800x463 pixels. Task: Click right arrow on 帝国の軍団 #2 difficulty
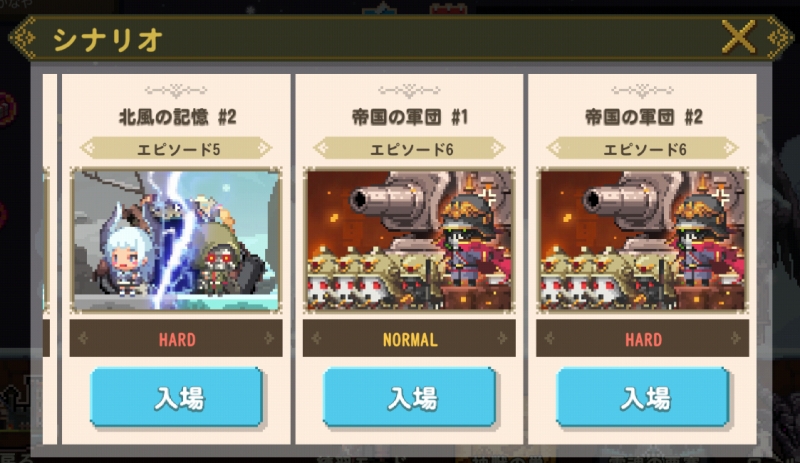point(736,338)
